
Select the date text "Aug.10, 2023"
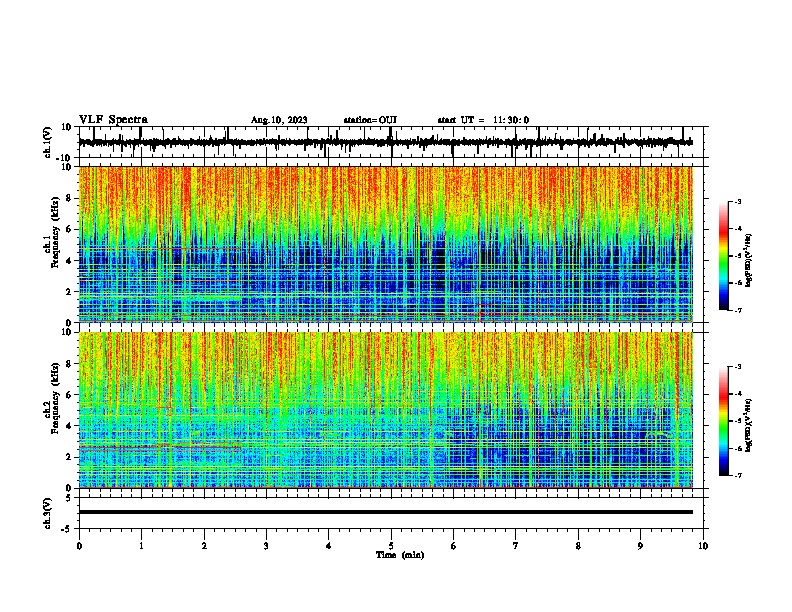pos(279,120)
